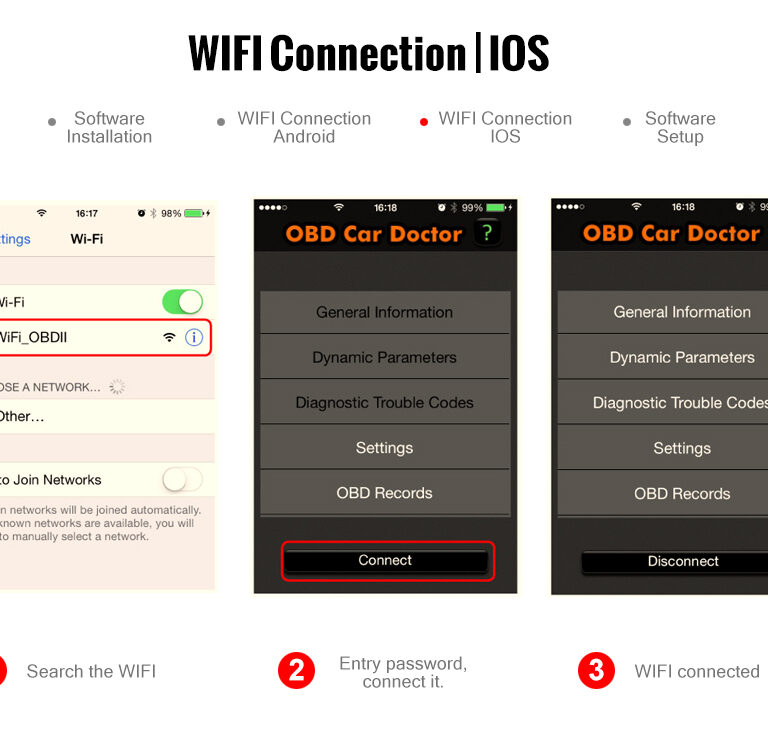Open Diagnostic Trouble Codes in middle phone
Image resolution: width=768 pixels, height=734 pixels.
[385, 402]
